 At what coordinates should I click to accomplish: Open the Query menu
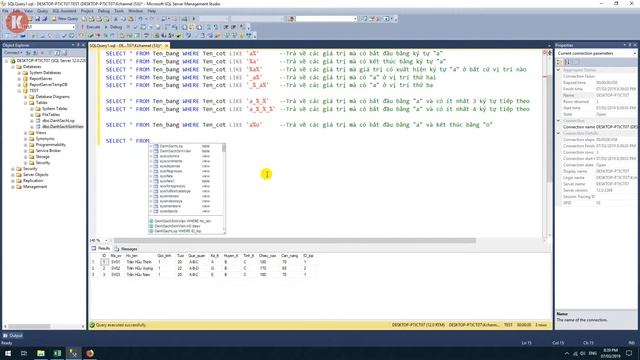[x=42, y=11]
